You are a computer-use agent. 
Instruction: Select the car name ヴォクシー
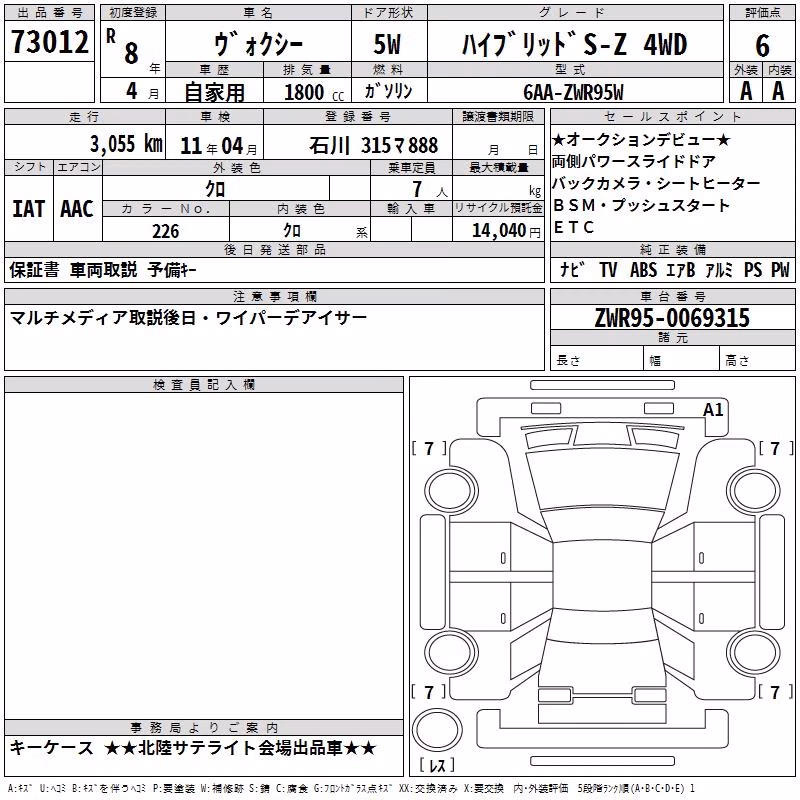258,45
